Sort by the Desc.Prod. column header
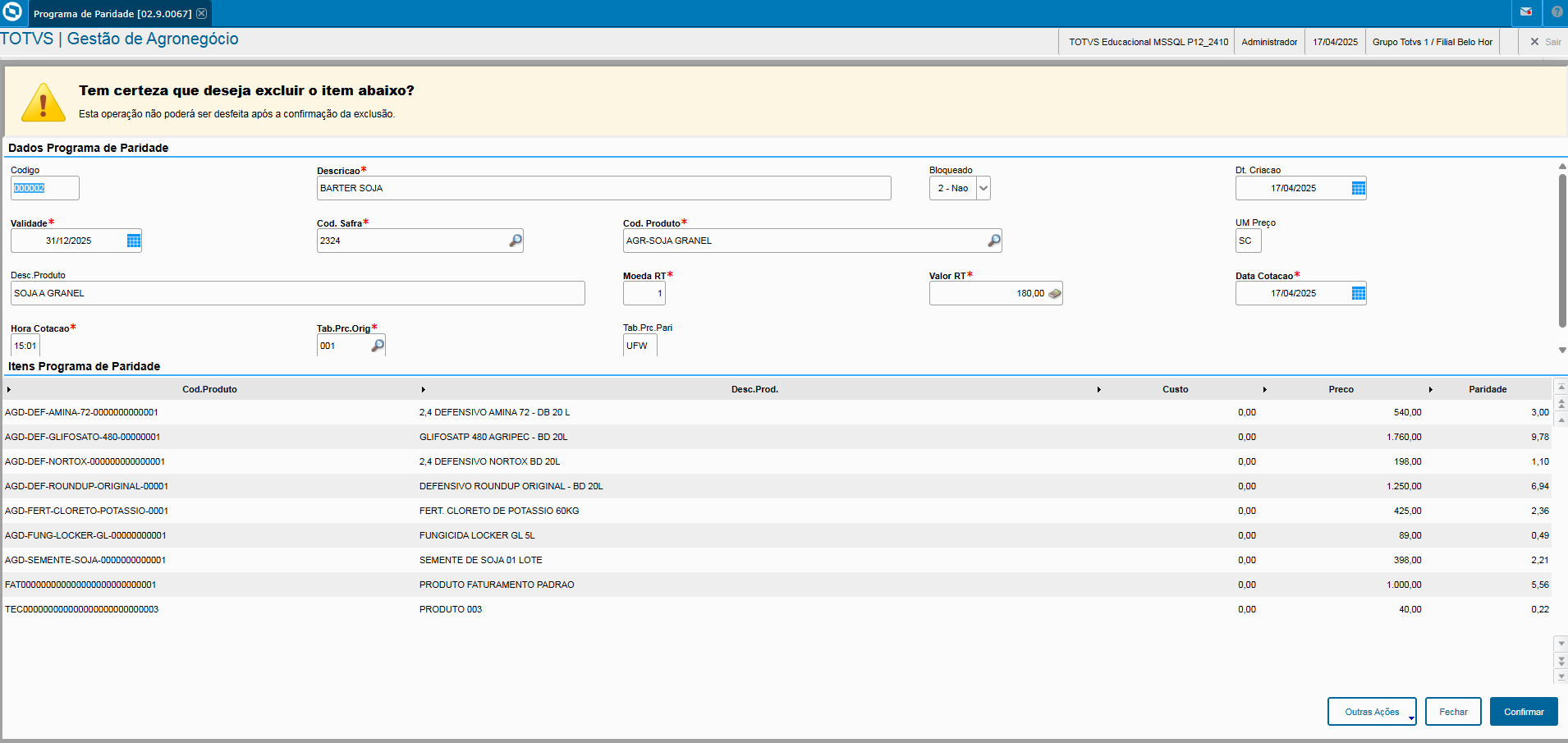The width and height of the screenshot is (1568, 743). (754, 389)
